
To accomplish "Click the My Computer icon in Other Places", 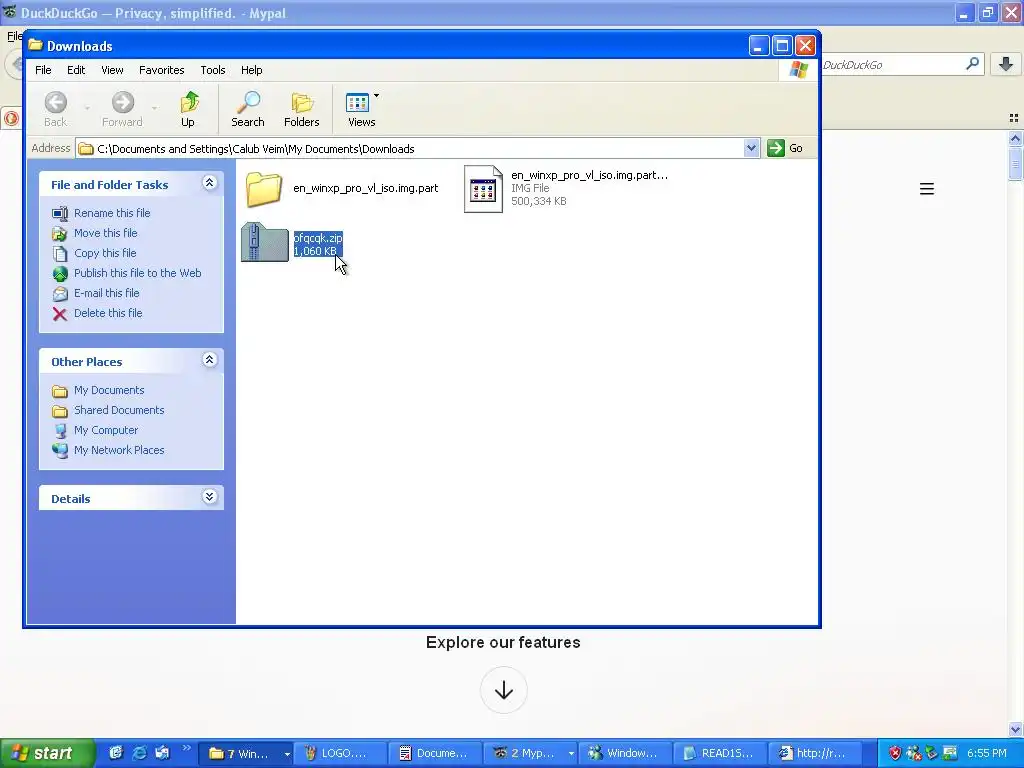I will click(60, 431).
